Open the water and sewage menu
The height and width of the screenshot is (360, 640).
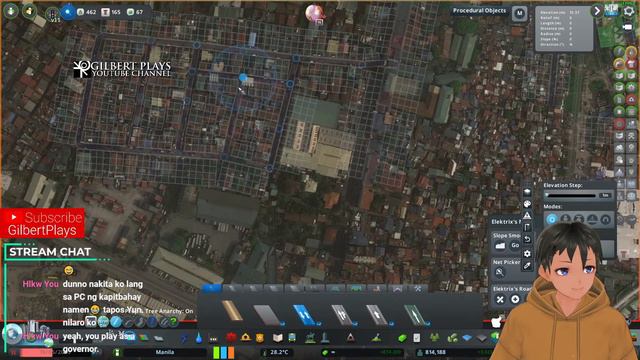point(198,338)
